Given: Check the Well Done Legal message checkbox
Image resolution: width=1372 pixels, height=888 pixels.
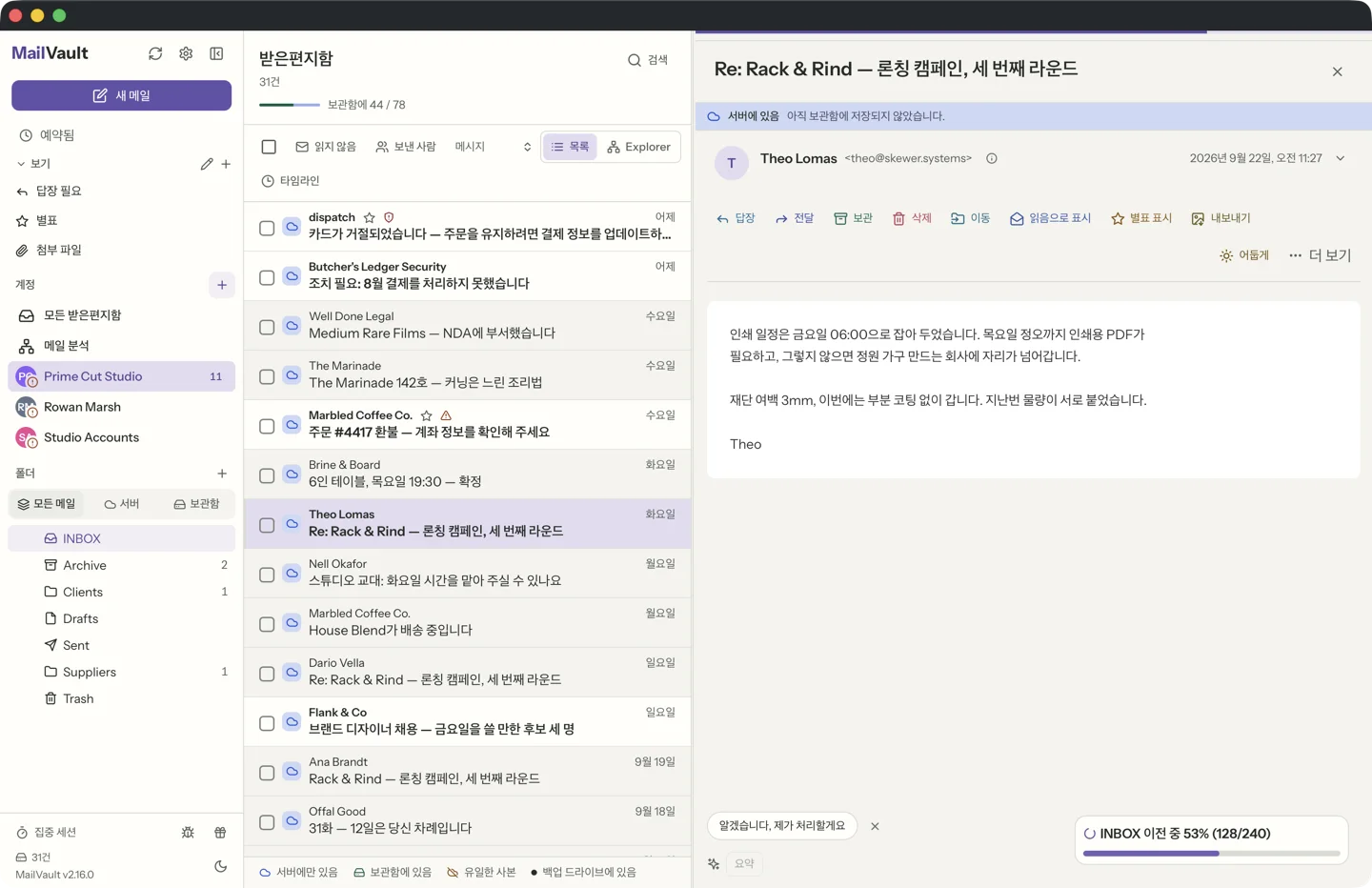Looking at the screenshot, I should 267,327.
